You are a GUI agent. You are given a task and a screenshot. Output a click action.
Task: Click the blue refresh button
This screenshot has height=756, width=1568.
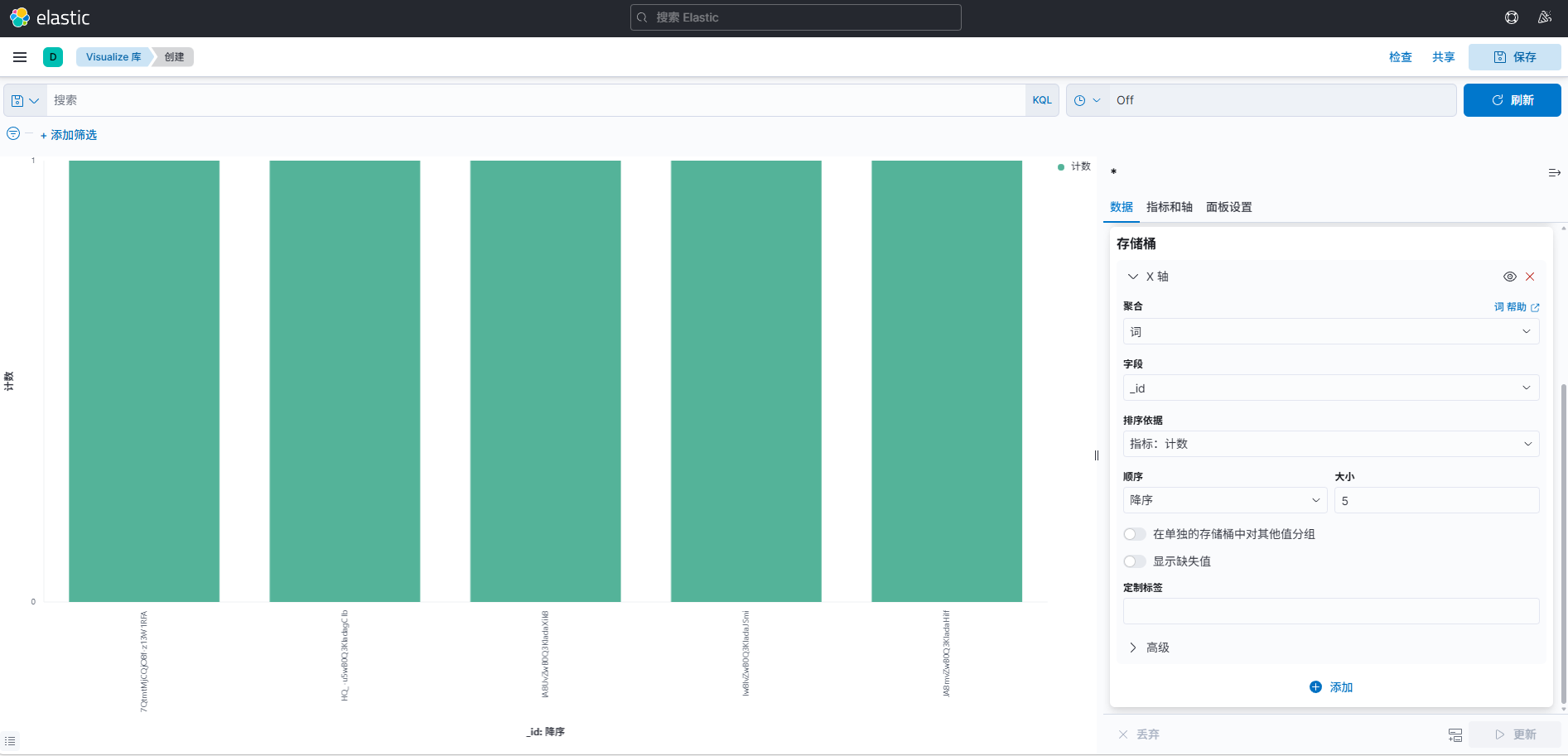(x=1512, y=100)
